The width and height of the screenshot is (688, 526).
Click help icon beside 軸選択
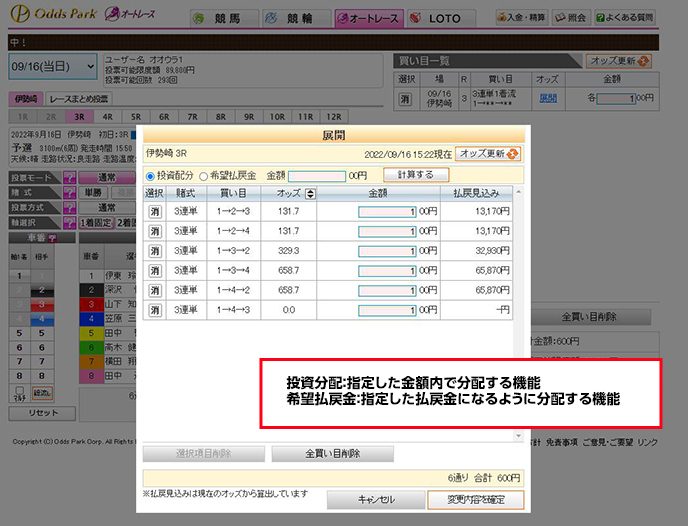pyautogui.click(x=69, y=222)
